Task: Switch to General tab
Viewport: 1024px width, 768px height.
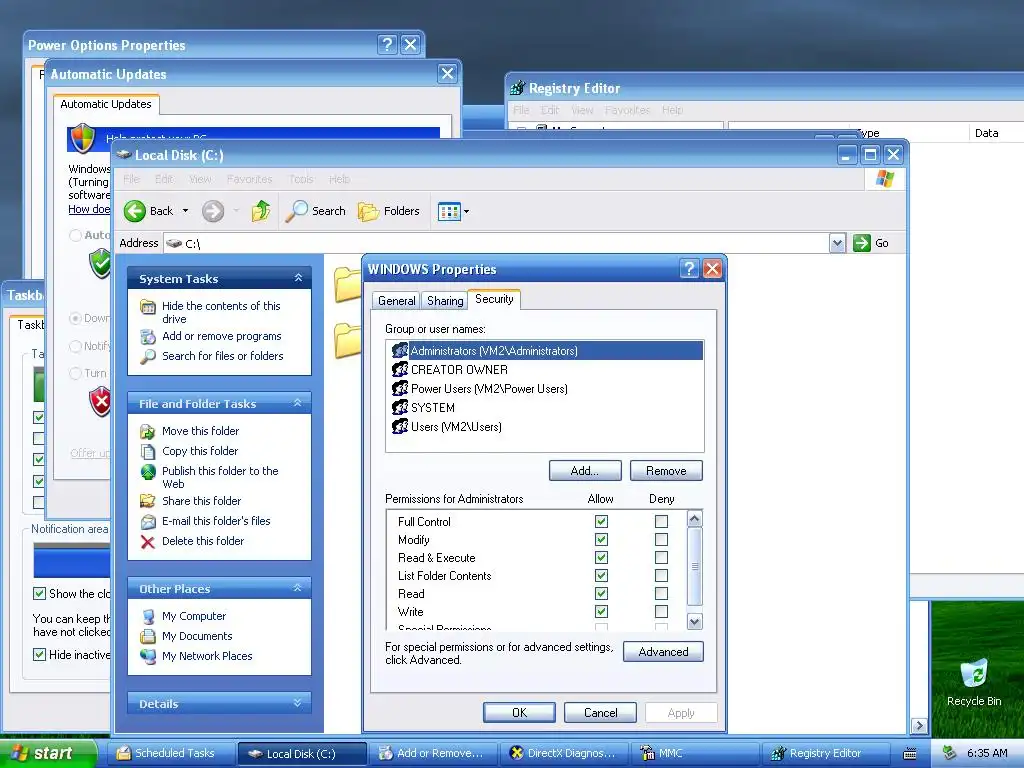Action: [x=396, y=300]
